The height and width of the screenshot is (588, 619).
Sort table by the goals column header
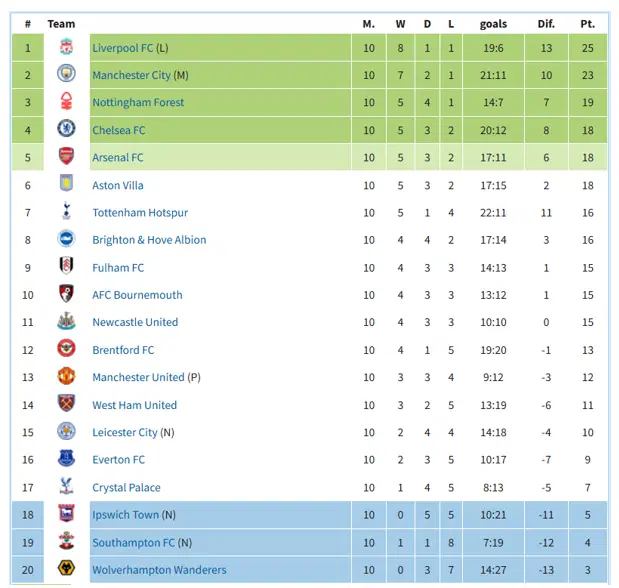[x=493, y=24]
